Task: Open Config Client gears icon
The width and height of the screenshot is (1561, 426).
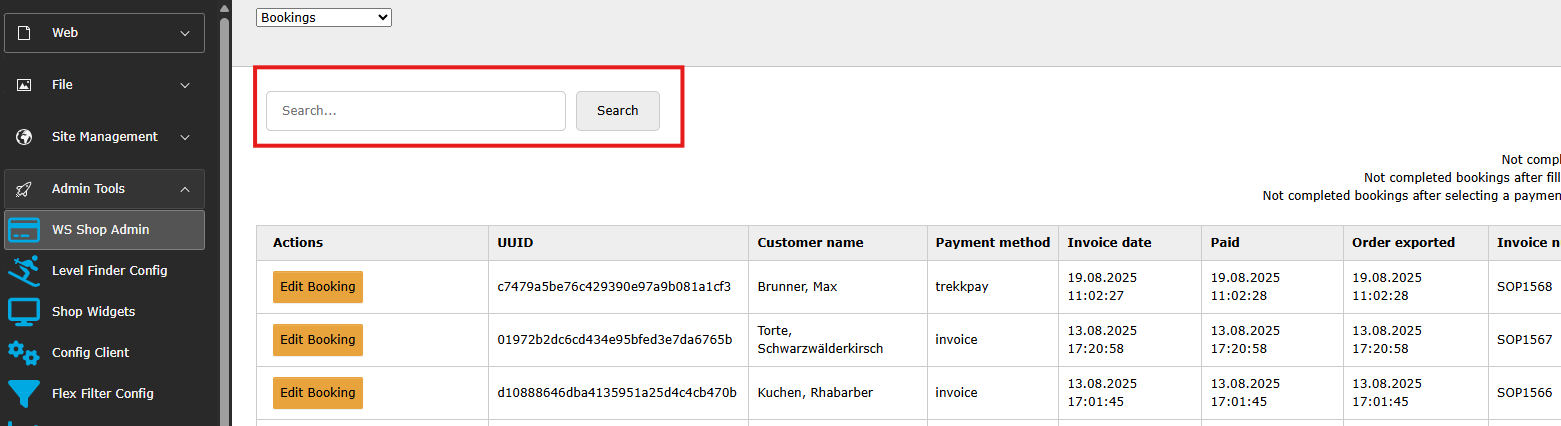Action: [24, 353]
